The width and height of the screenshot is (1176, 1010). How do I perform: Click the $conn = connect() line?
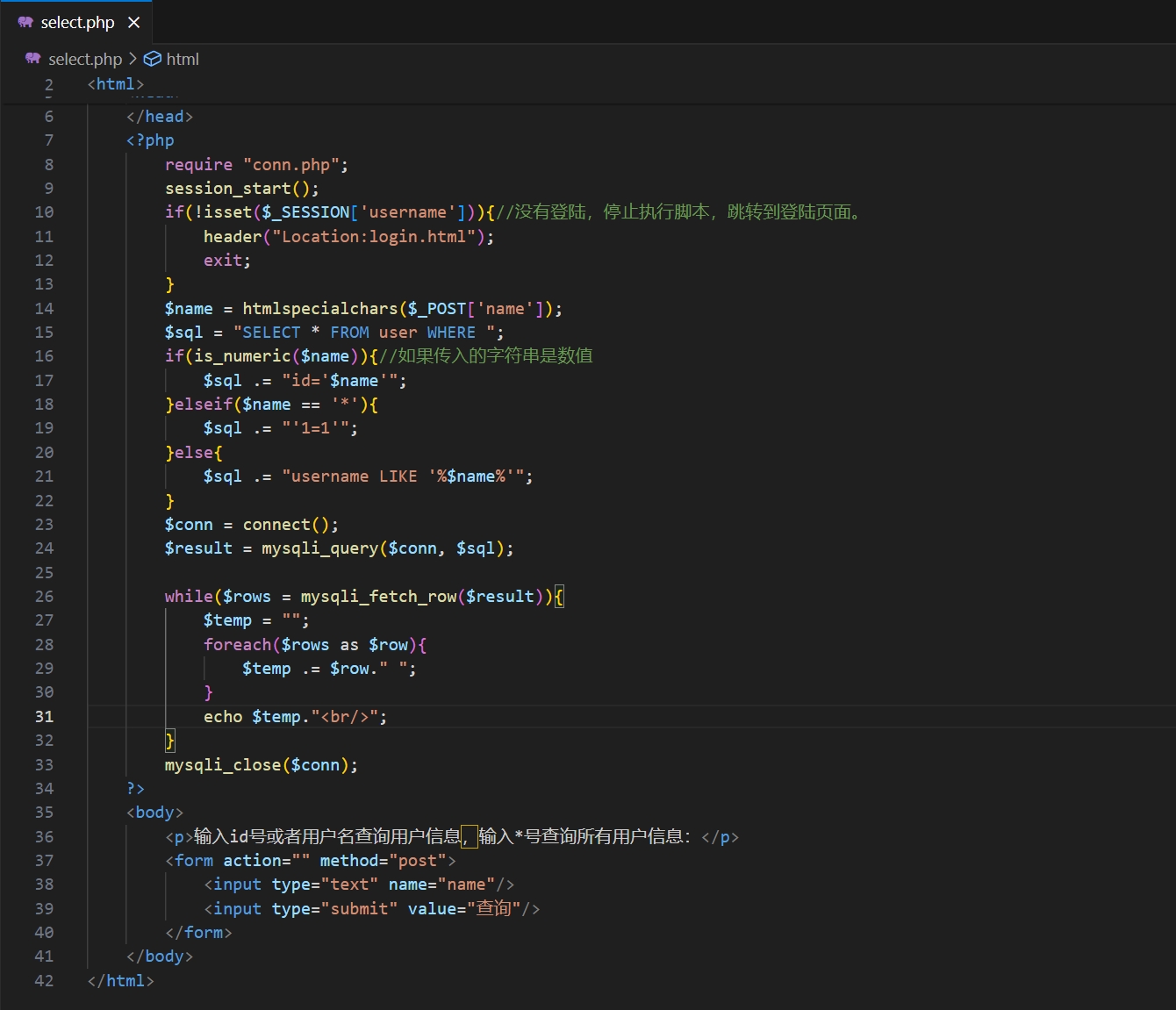coord(252,525)
